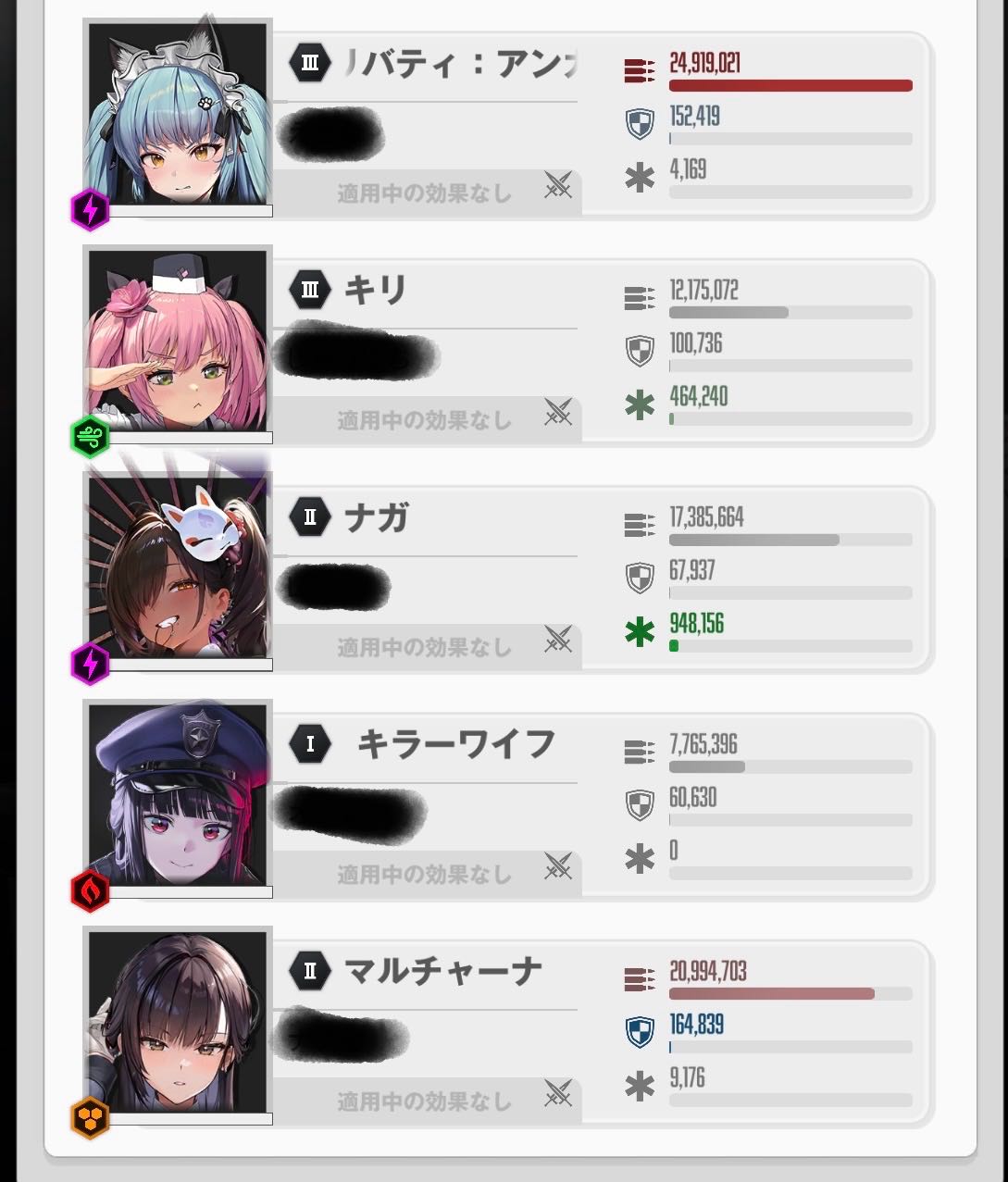Click the purple electric element icon on ナガ portrait
This screenshot has height=1182, width=1008.
(x=91, y=665)
